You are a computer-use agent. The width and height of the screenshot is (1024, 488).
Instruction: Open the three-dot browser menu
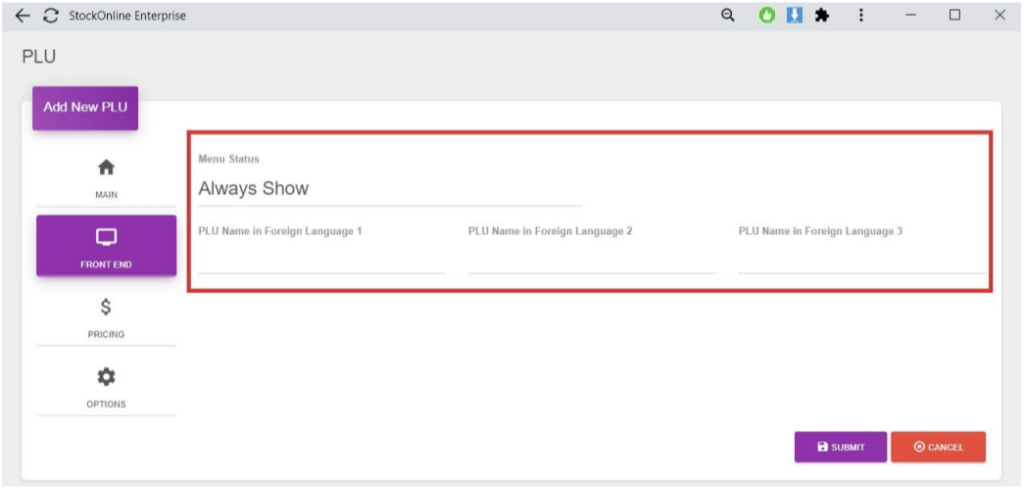point(861,16)
